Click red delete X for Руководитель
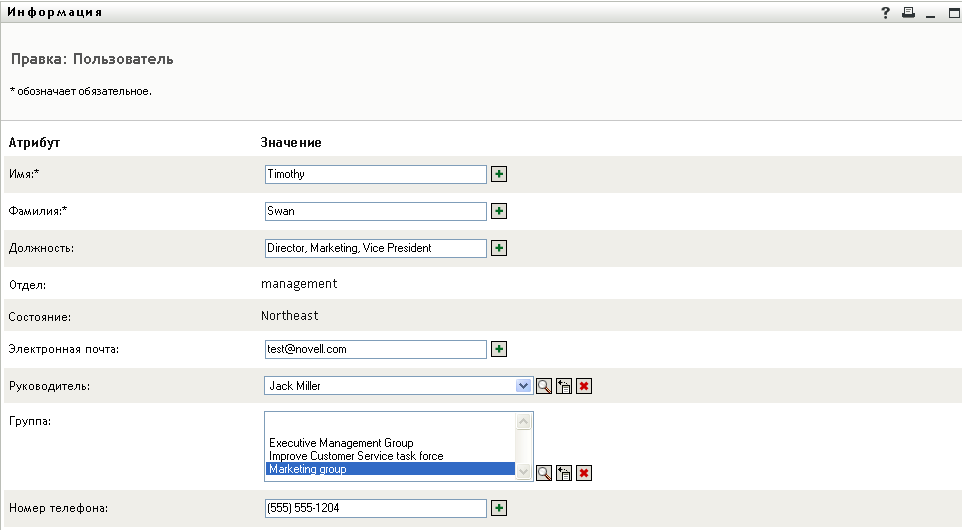The image size is (962, 530). click(x=584, y=386)
